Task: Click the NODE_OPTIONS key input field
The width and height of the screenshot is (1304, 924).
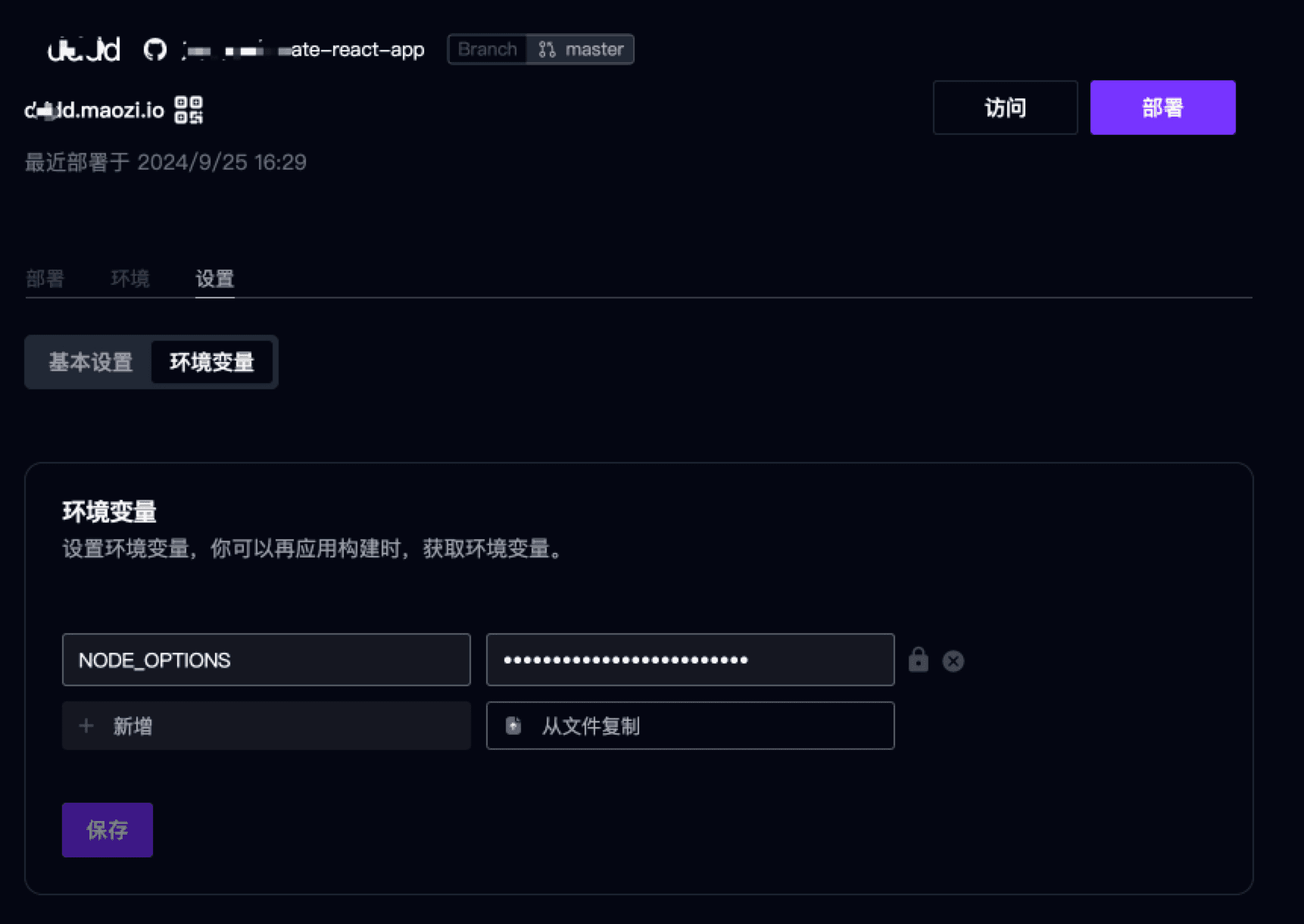Action: coord(267,660)
